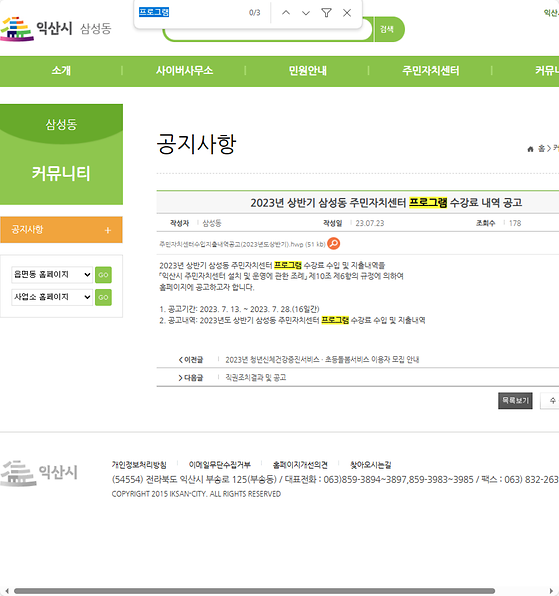Open the 사업소 홈페이지 dropdown

coord(52,297)
